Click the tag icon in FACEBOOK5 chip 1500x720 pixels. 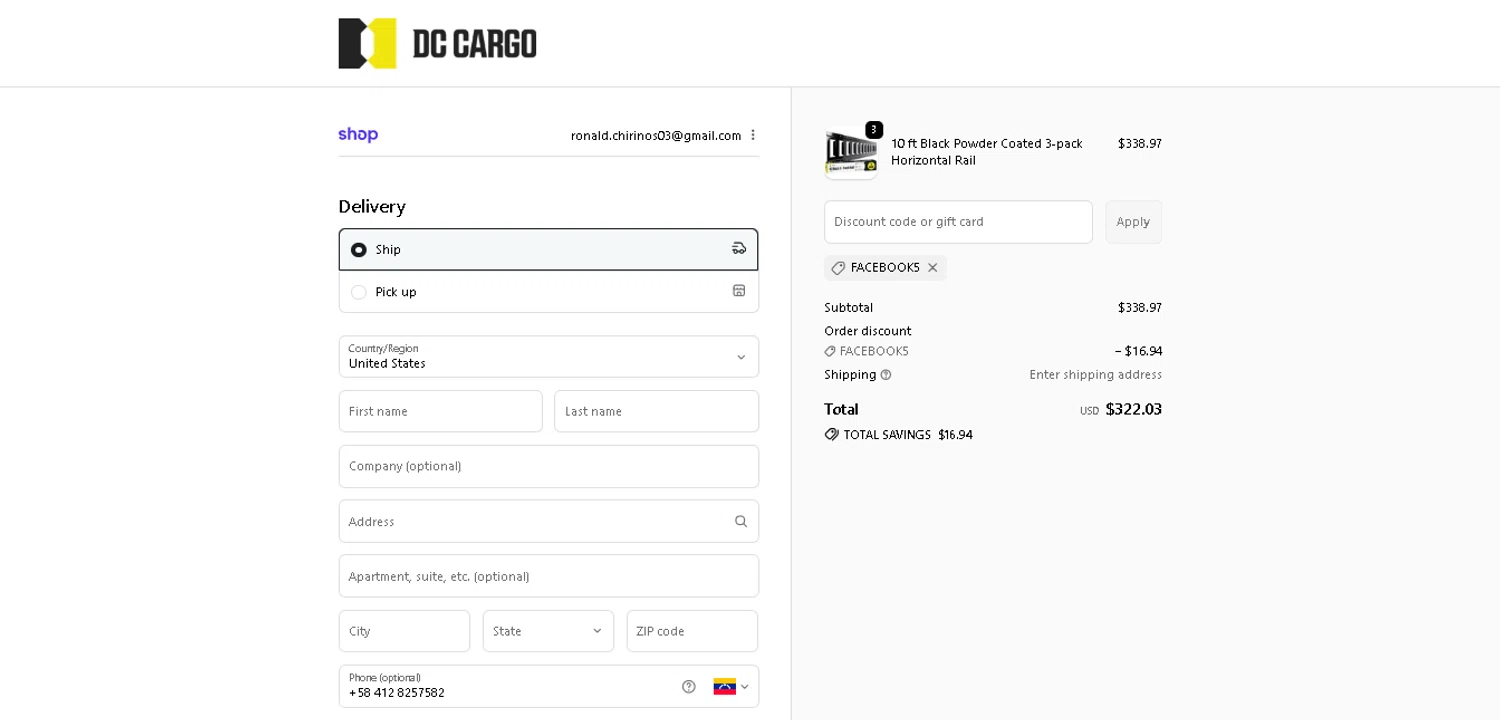coord(838,268)
